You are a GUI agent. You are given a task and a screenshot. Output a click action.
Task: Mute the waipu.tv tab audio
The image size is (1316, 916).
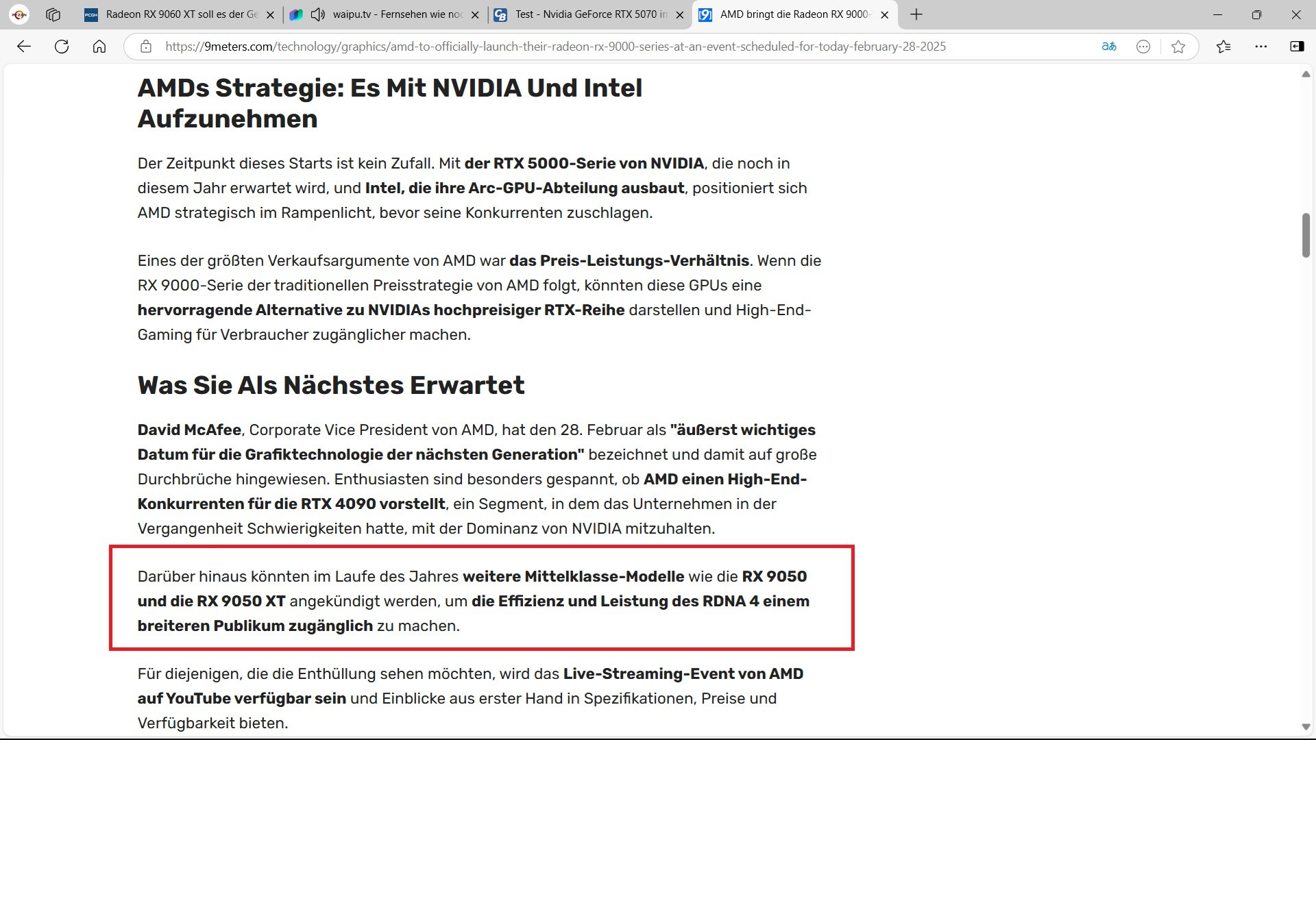click(317, 14)
